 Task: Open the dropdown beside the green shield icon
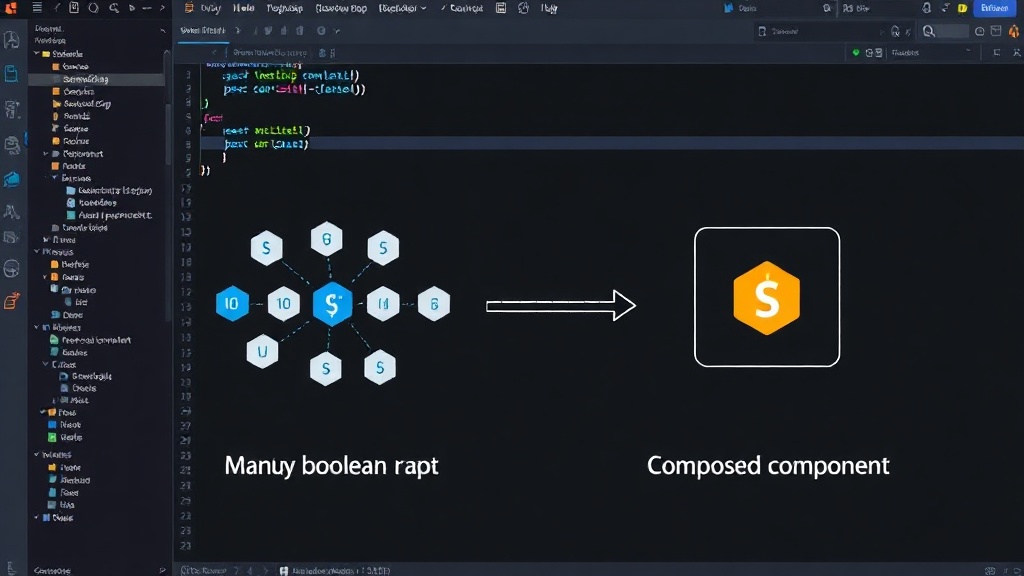coord(933,52)
